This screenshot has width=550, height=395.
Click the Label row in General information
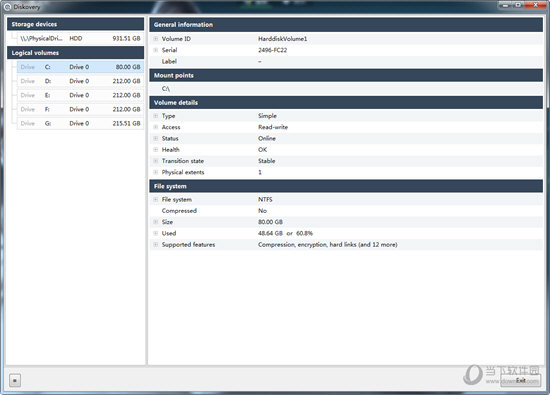346,61
